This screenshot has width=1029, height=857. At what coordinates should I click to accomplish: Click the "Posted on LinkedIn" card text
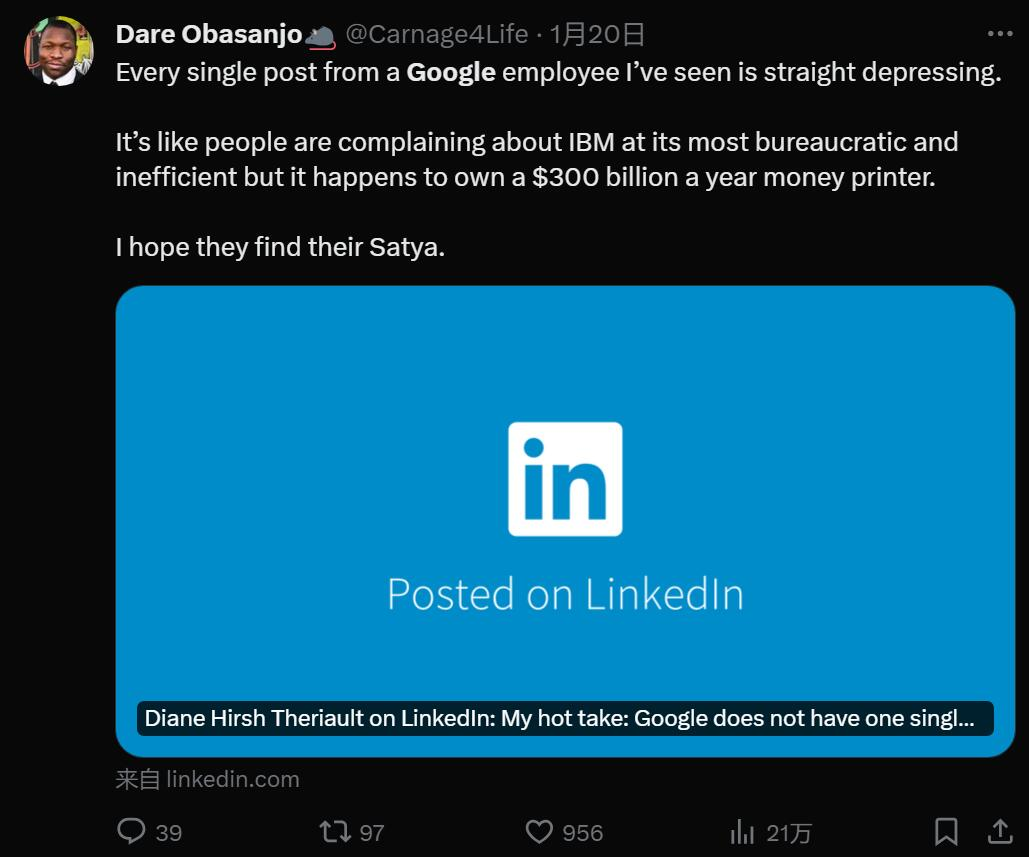tap(565, 594)
